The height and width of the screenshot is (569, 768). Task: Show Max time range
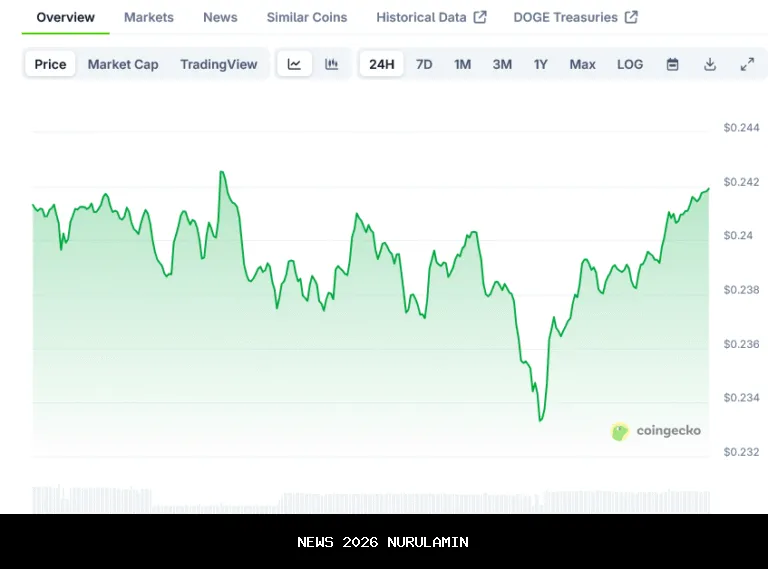click(x=582, y=64)
